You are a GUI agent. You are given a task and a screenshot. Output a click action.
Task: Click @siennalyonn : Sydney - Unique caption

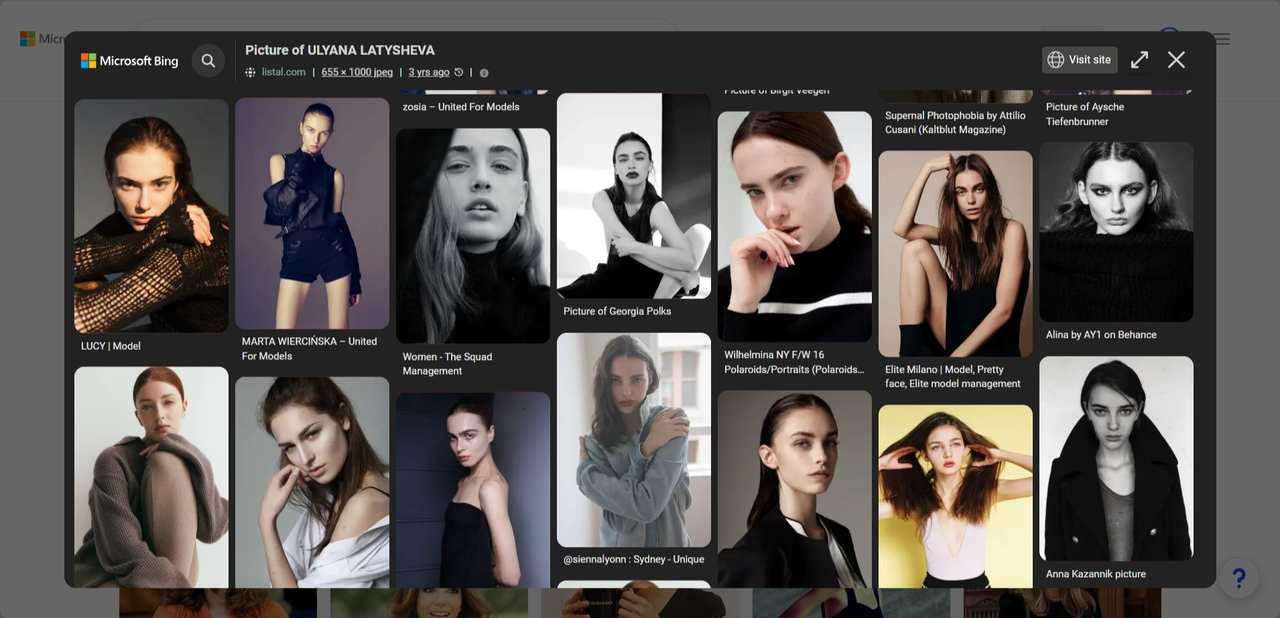634,559
